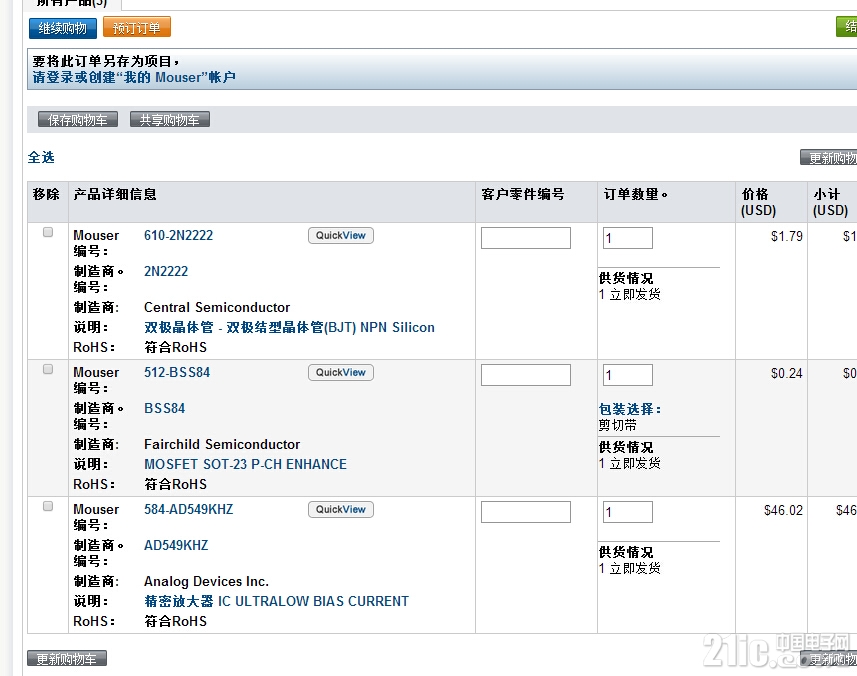
Task: Click customer part number field for AD549KHZ
Action: [x=526, y=512]
